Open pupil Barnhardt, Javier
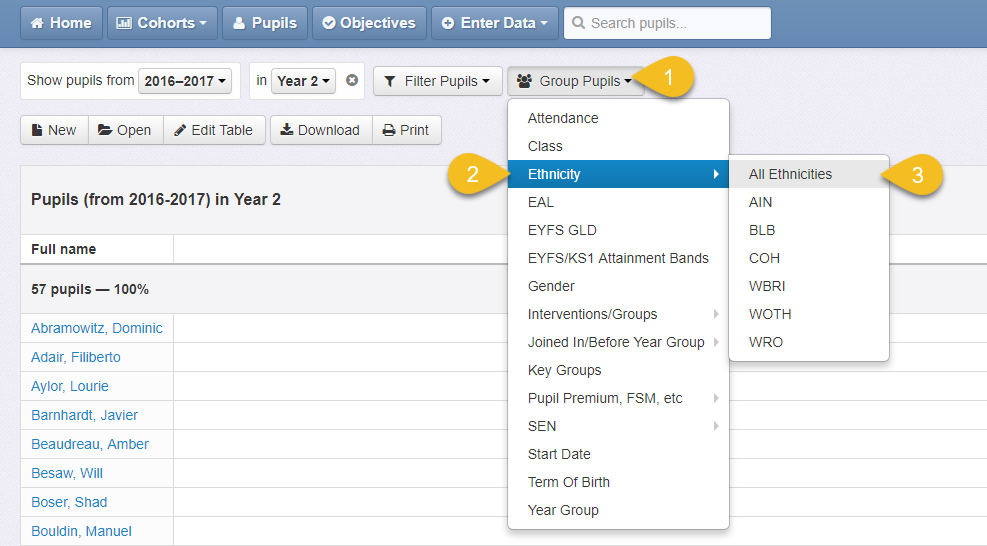987x546 pixels. (x=84, y=415)
